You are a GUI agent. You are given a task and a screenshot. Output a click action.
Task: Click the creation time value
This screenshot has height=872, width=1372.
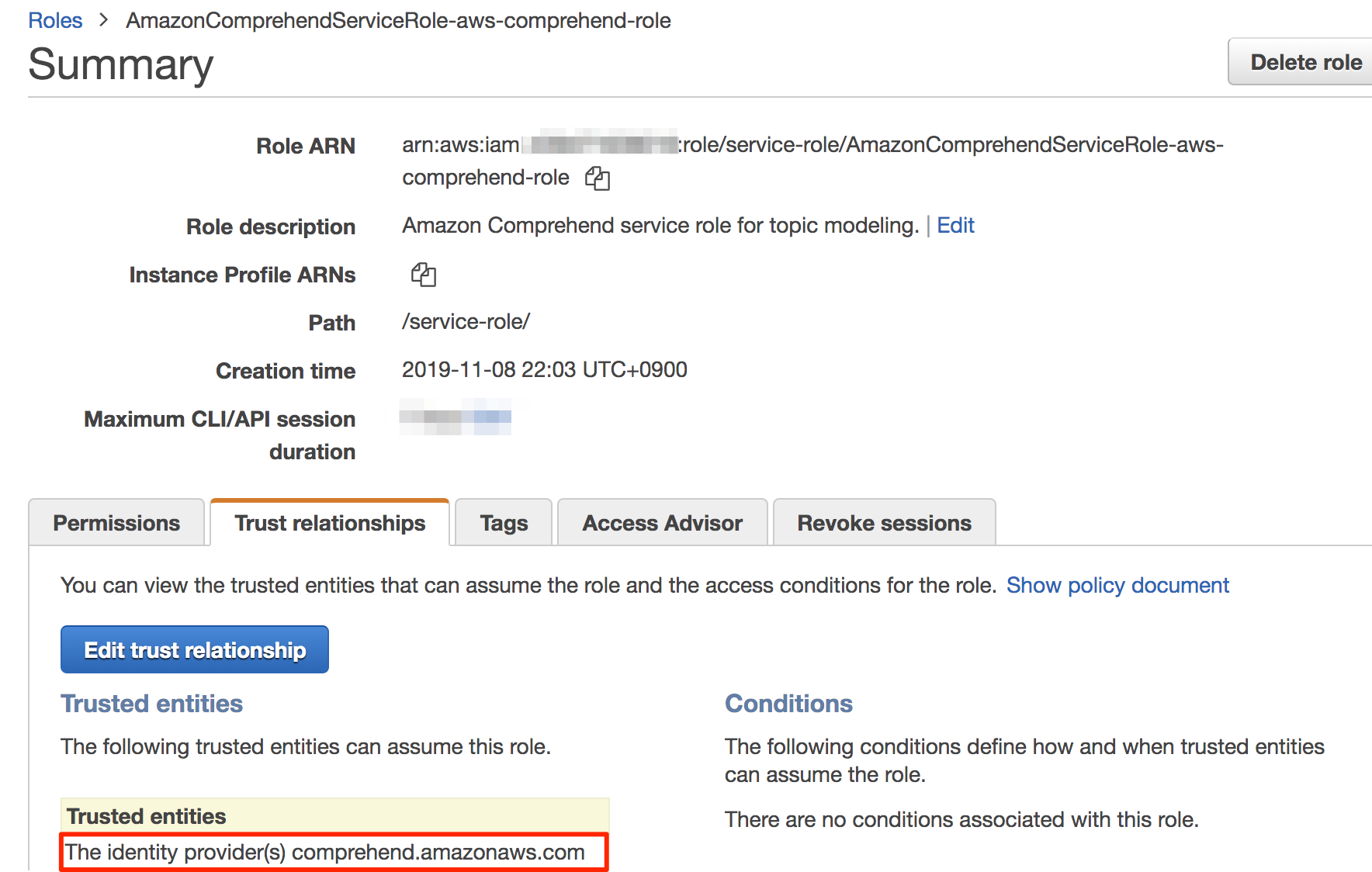(545, 370)
